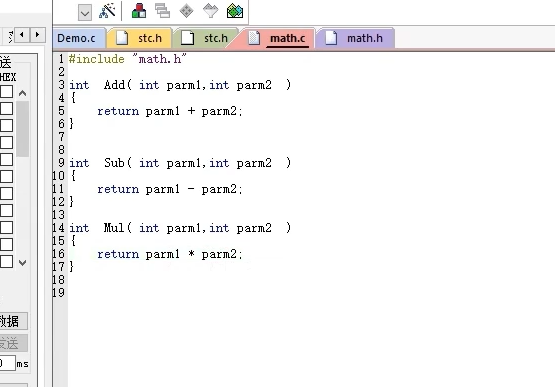
Task: Click the list scrollbar down arrow
Action: pyautogui.click(x=23, y=263)
